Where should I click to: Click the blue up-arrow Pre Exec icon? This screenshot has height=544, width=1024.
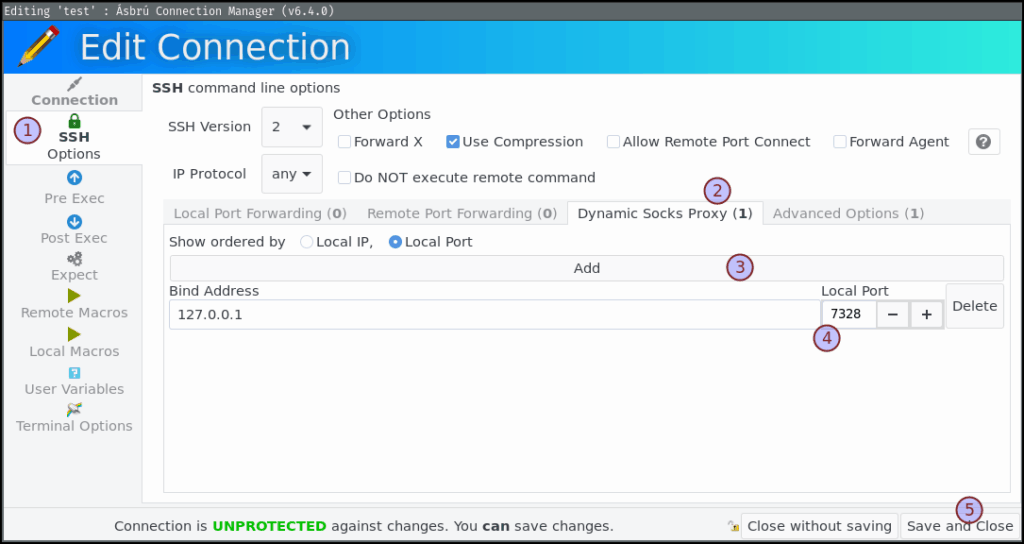tap(74, 178)
